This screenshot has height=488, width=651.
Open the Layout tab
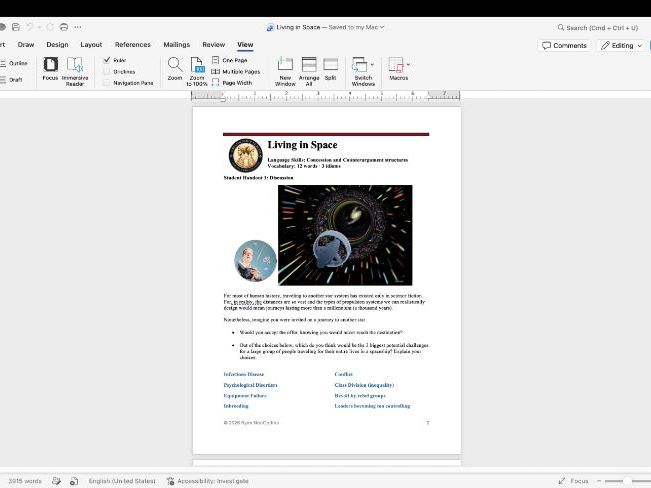tap(91, 44)
